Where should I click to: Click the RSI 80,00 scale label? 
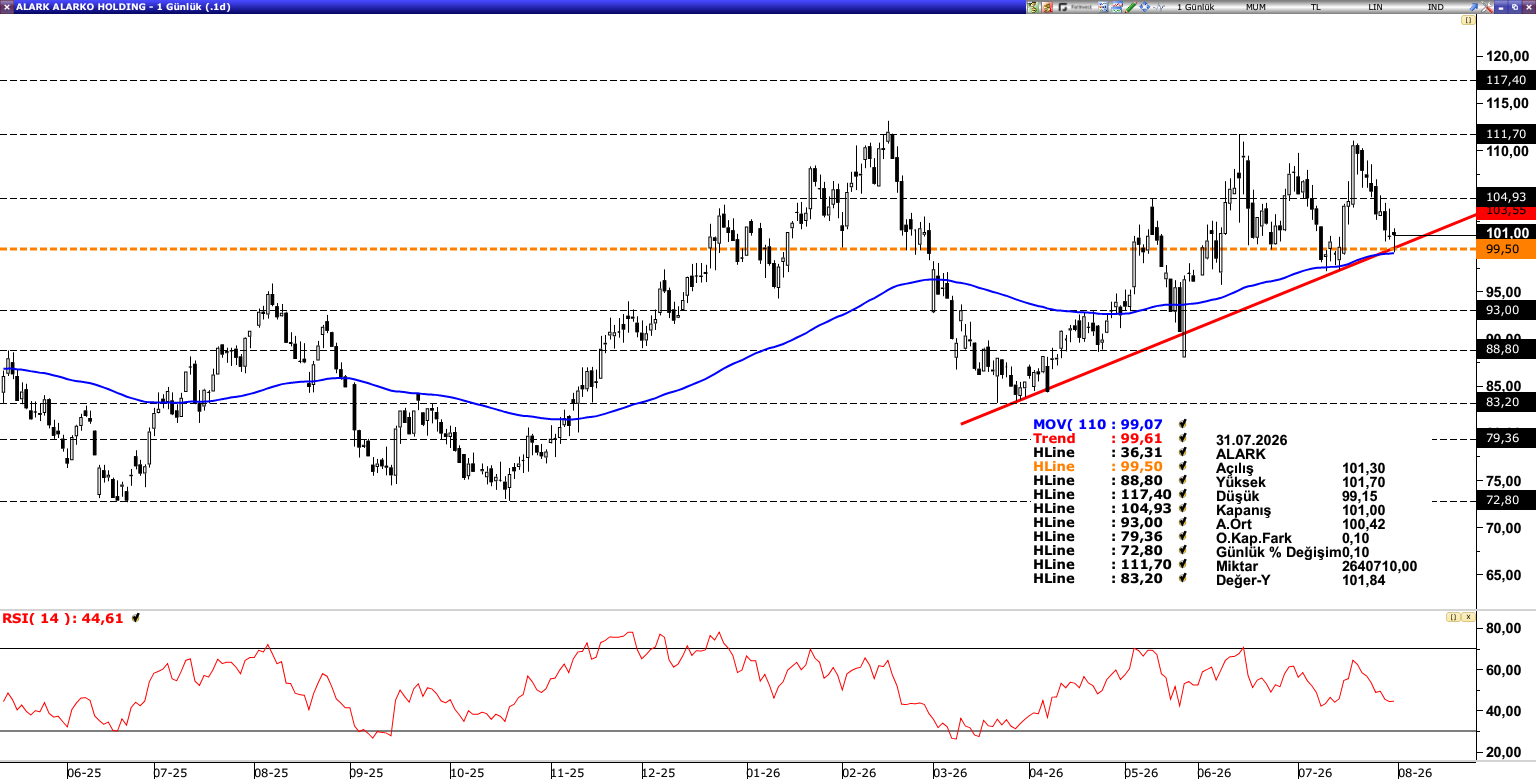click(1504, 628)
